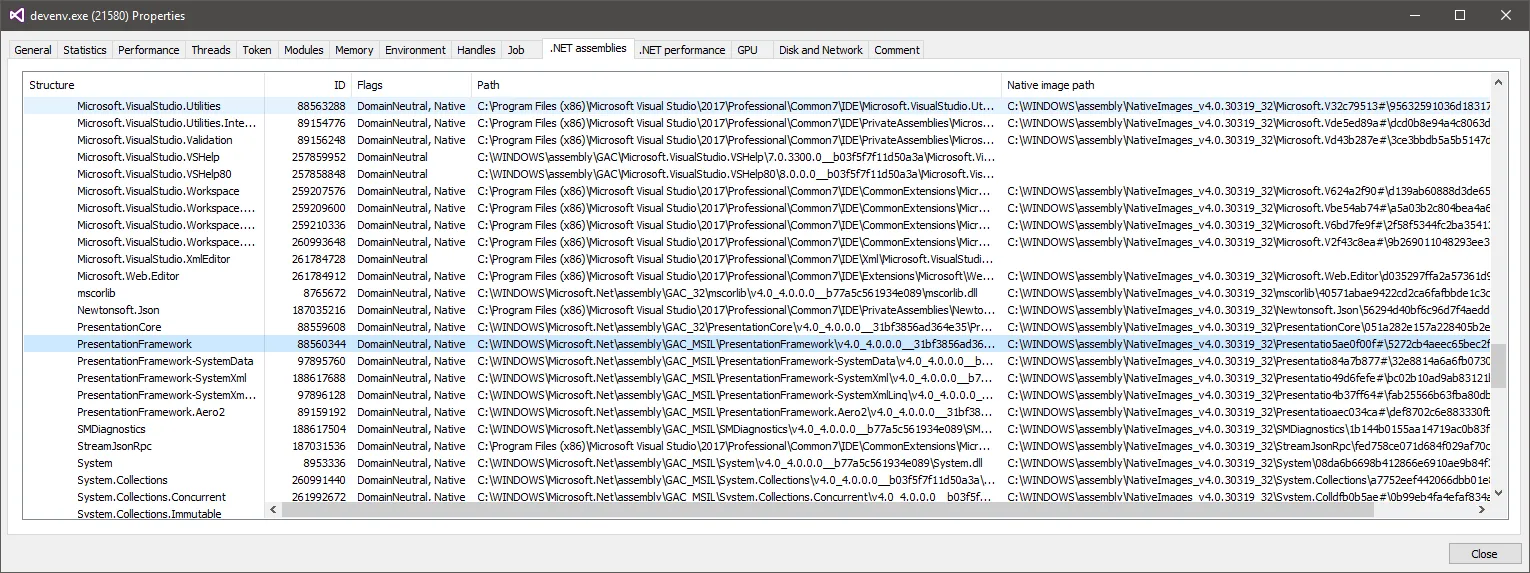Open the .NET performance tab
Screen dimensions: 1530x573
[x=682, y=50]
